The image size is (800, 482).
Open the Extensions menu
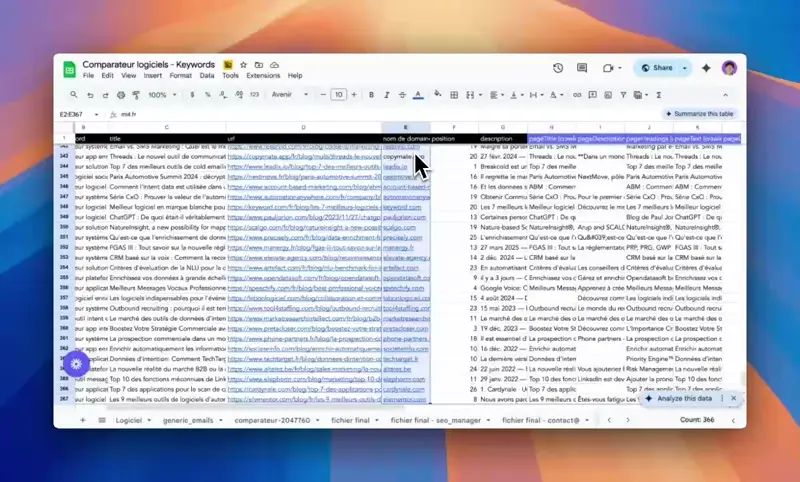pos(263,75)
